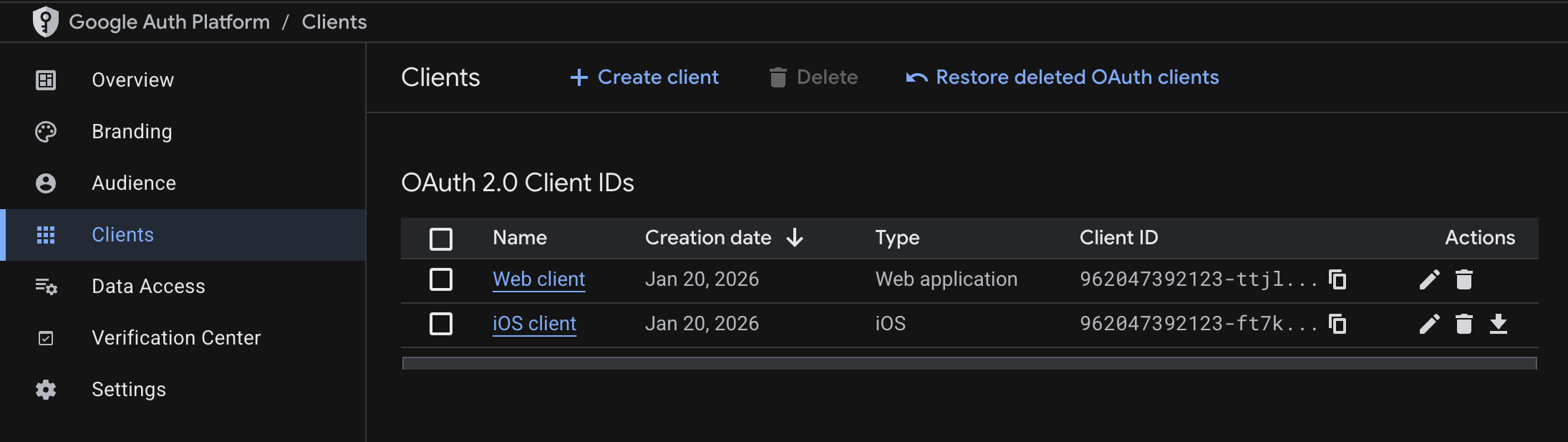Screen dimensions: 1568x442
Task: Check the Web client row checkbox
Action: point(441,279)
